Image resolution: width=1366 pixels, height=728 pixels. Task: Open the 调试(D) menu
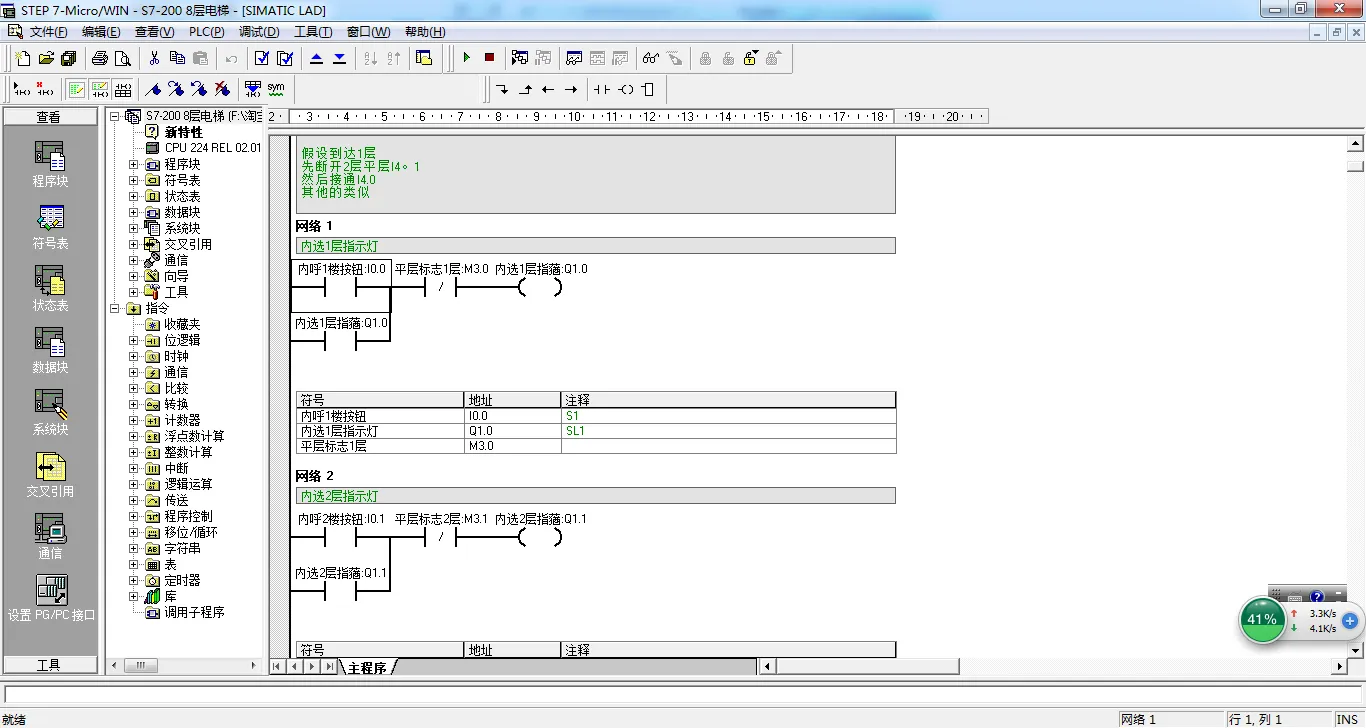[259, 32]
